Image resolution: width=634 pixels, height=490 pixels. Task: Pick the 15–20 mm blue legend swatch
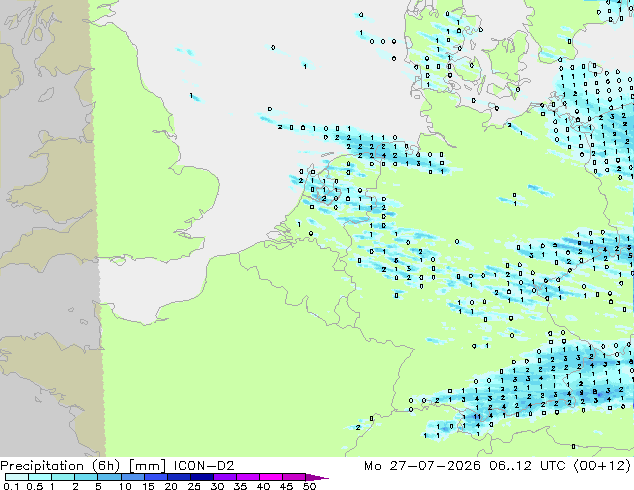tap(155, 477)
